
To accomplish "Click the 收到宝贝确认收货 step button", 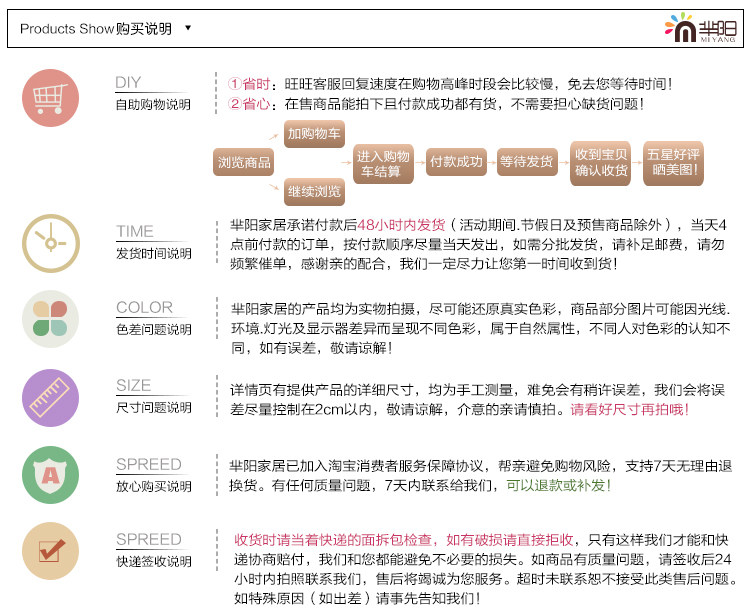I will tap(600, 163).
